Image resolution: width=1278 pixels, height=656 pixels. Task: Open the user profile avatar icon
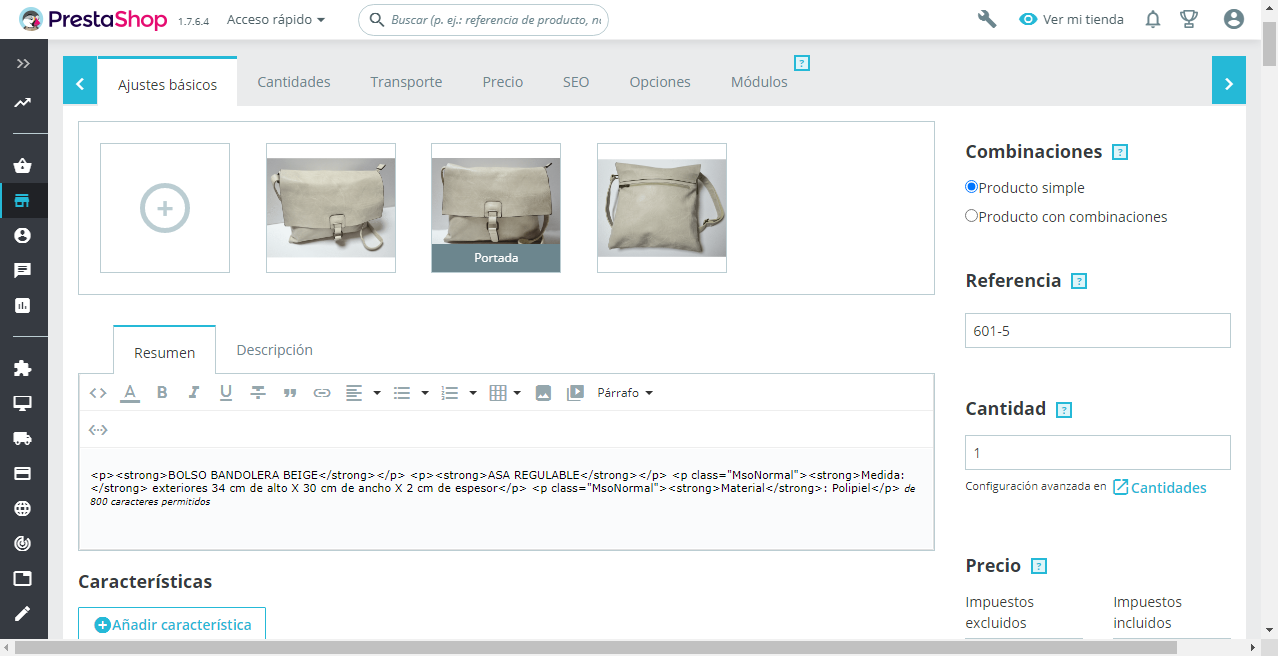tap(1233, 19)
